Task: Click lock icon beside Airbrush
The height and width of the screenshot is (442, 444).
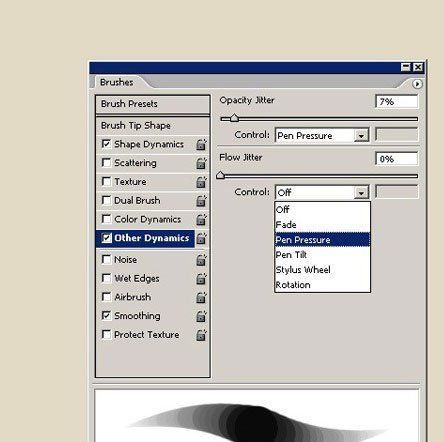Action: click(x=201, y=297)
